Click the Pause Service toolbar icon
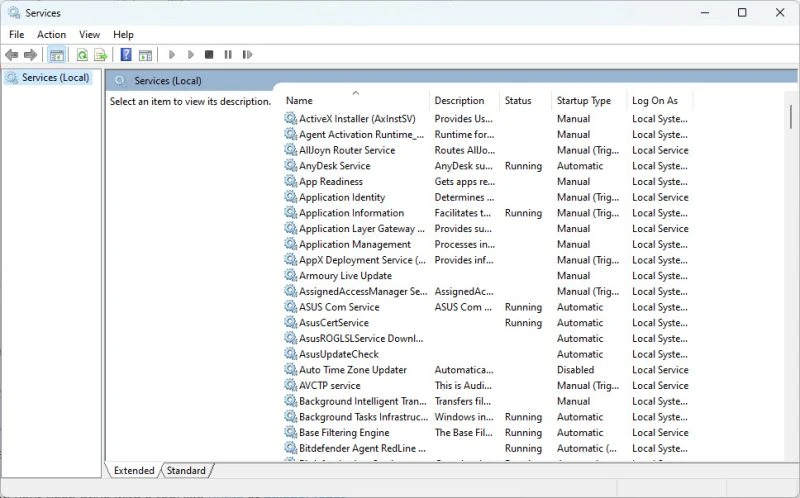The height and width of the screenshot is (498, 800). 228,55
